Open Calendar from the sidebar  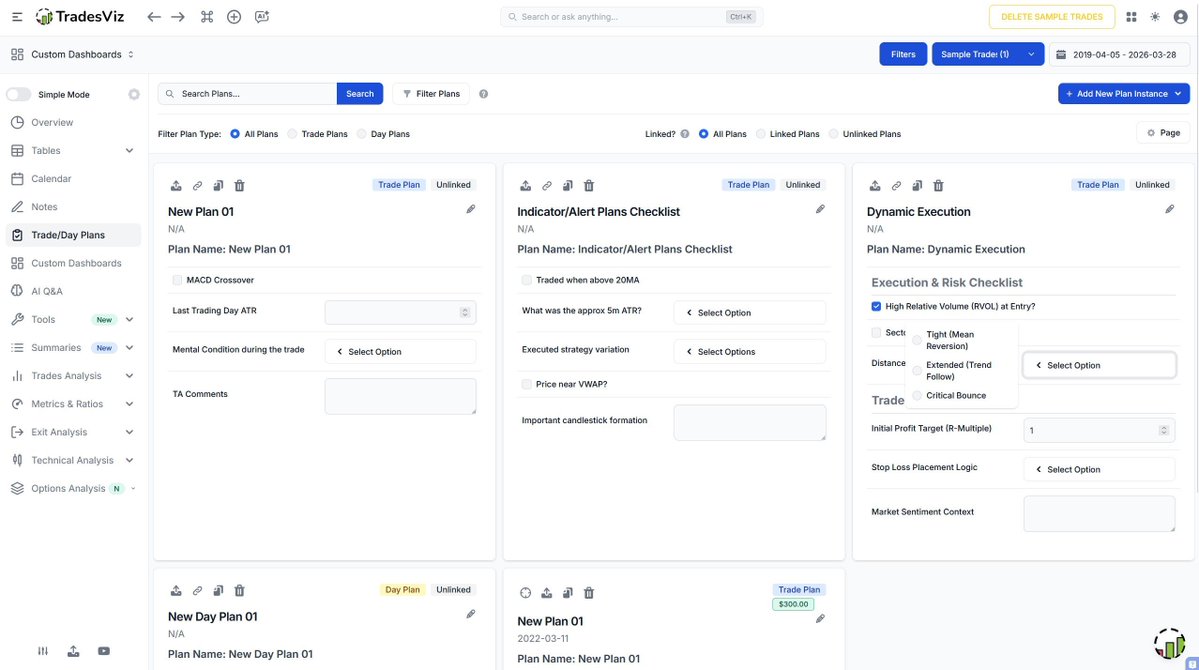click(x=51, y=179)
